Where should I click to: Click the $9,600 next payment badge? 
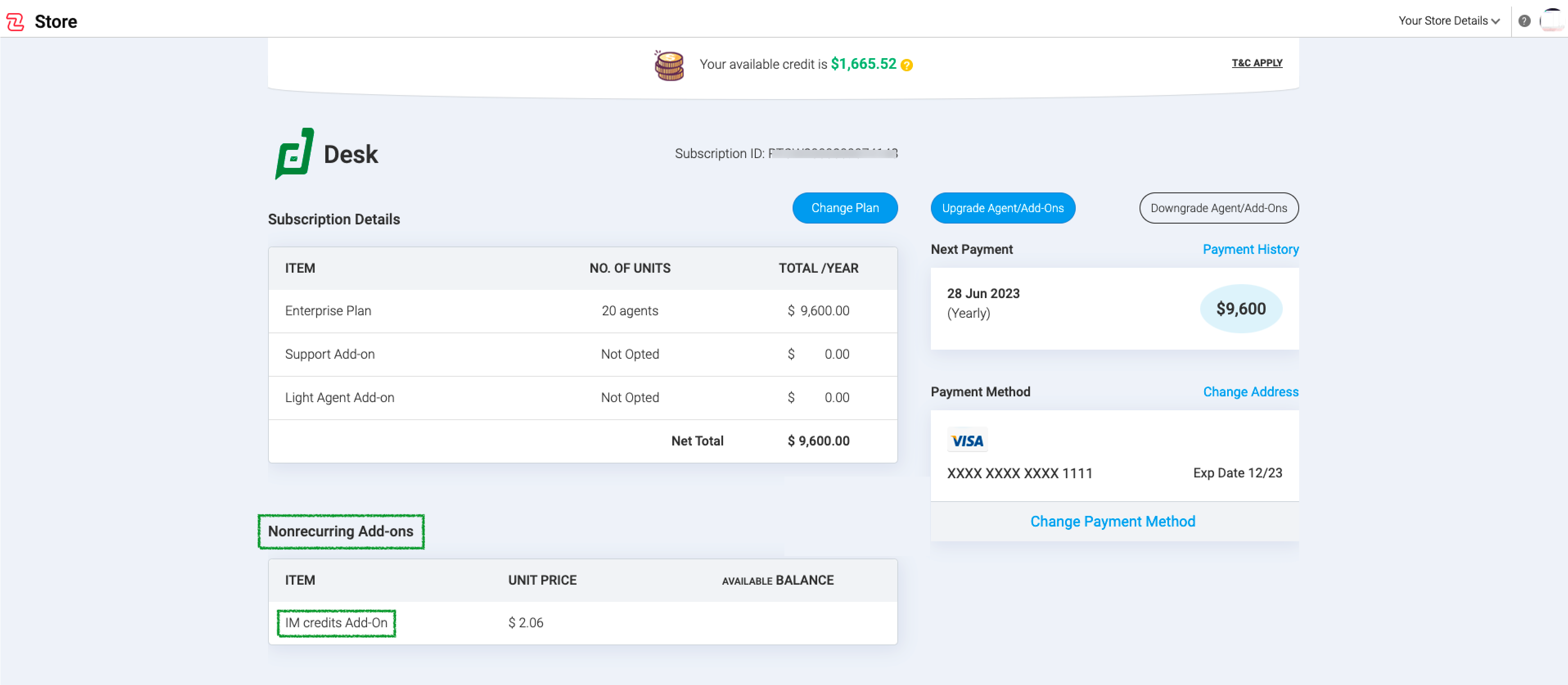1241,309
